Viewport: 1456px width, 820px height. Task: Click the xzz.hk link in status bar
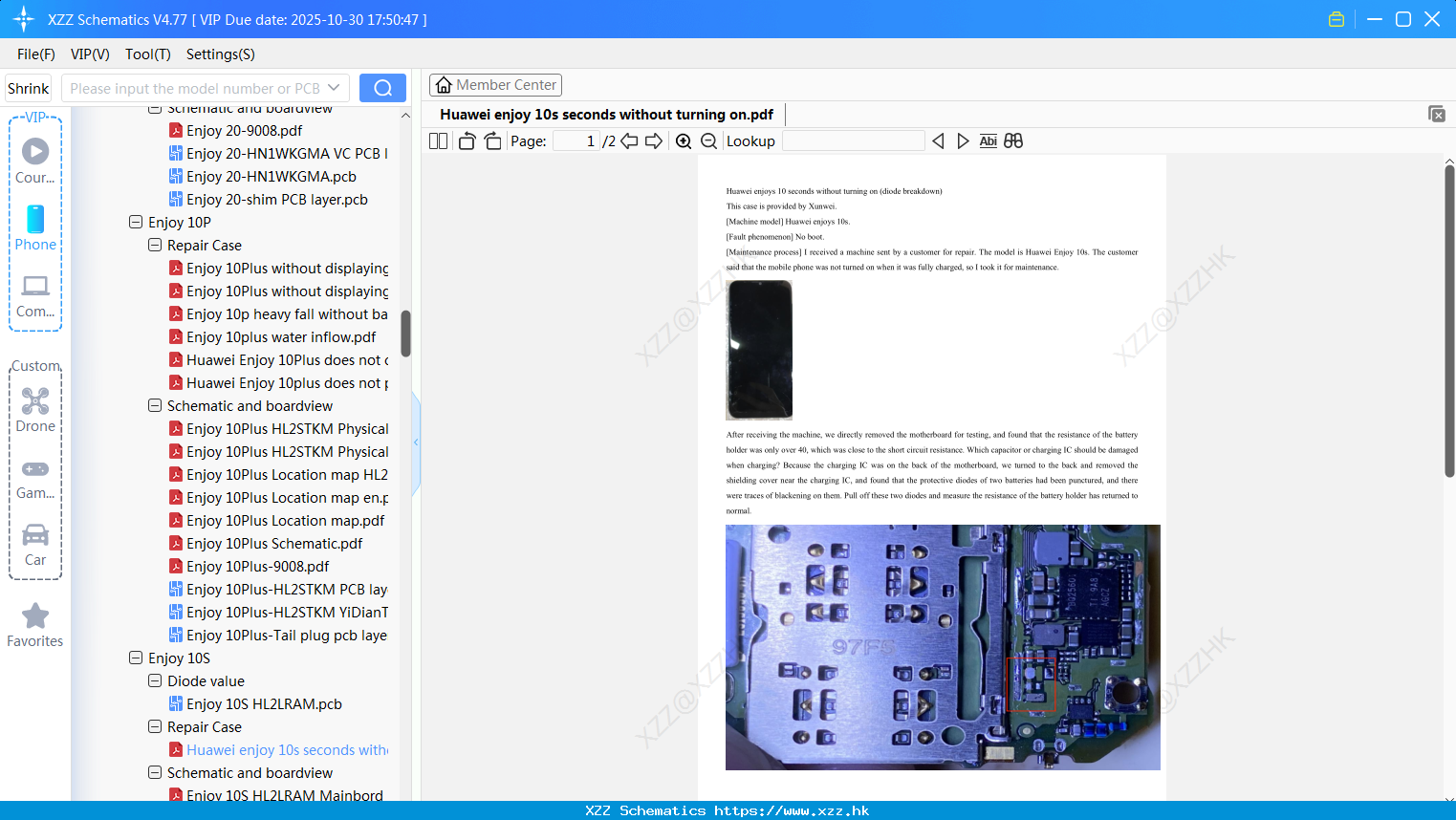tap(792, 810)
